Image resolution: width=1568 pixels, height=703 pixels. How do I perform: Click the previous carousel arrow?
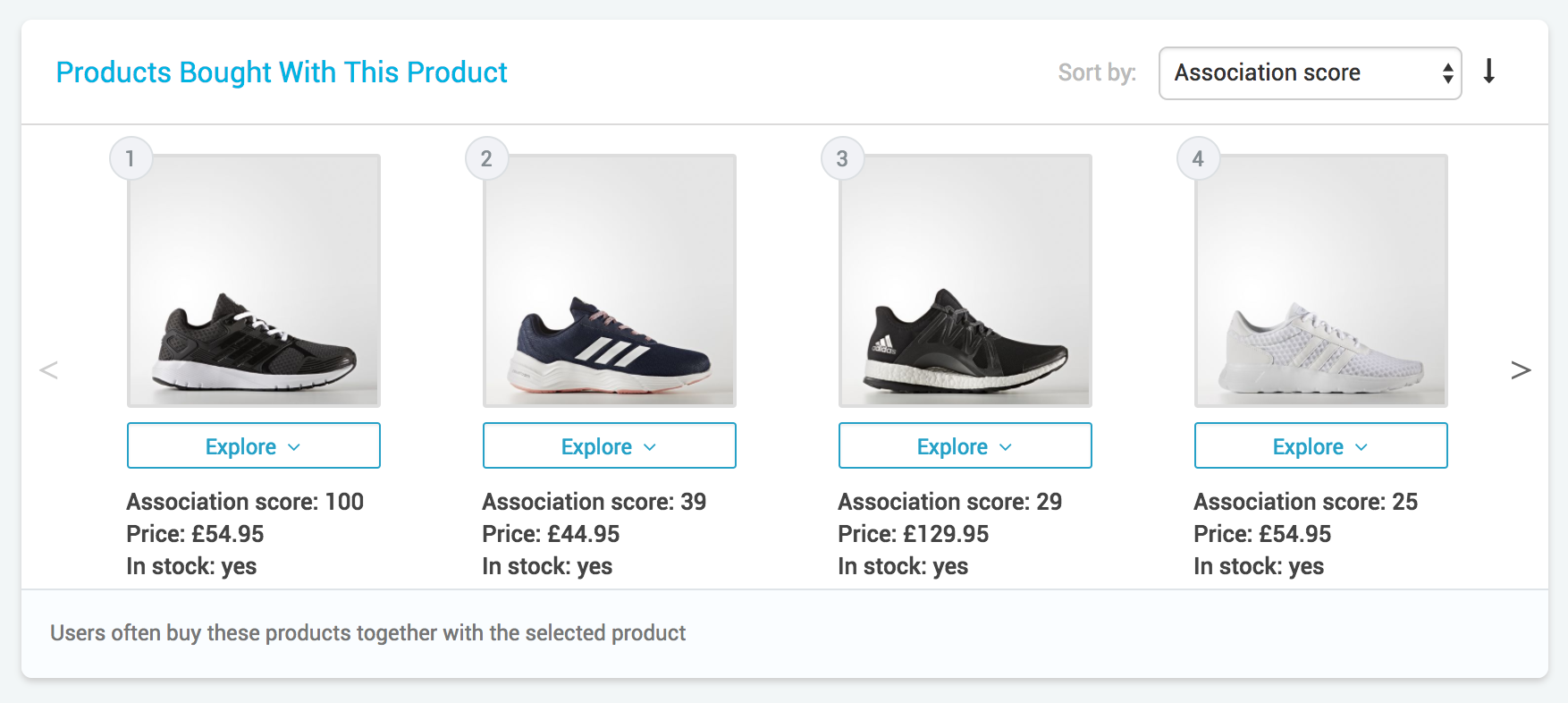click(x=49, y=369)
